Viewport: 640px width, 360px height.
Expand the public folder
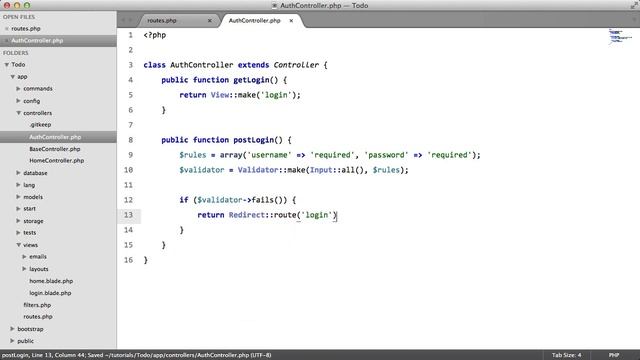[13, 341]
